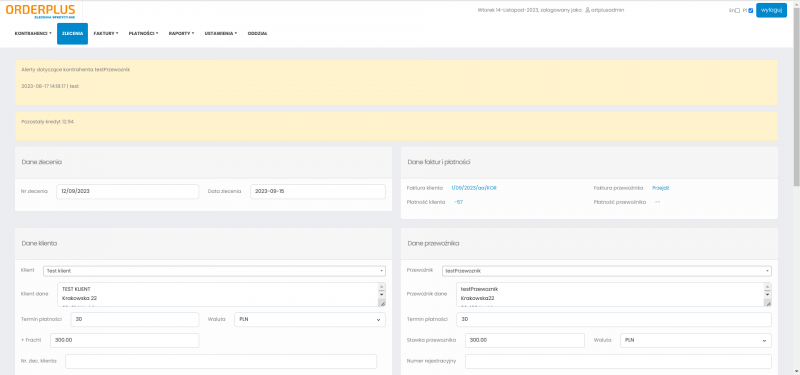Expand the Faktury menu
Image resolution: width=800 pixels, height=375 pixels.
tap(106, 34)
